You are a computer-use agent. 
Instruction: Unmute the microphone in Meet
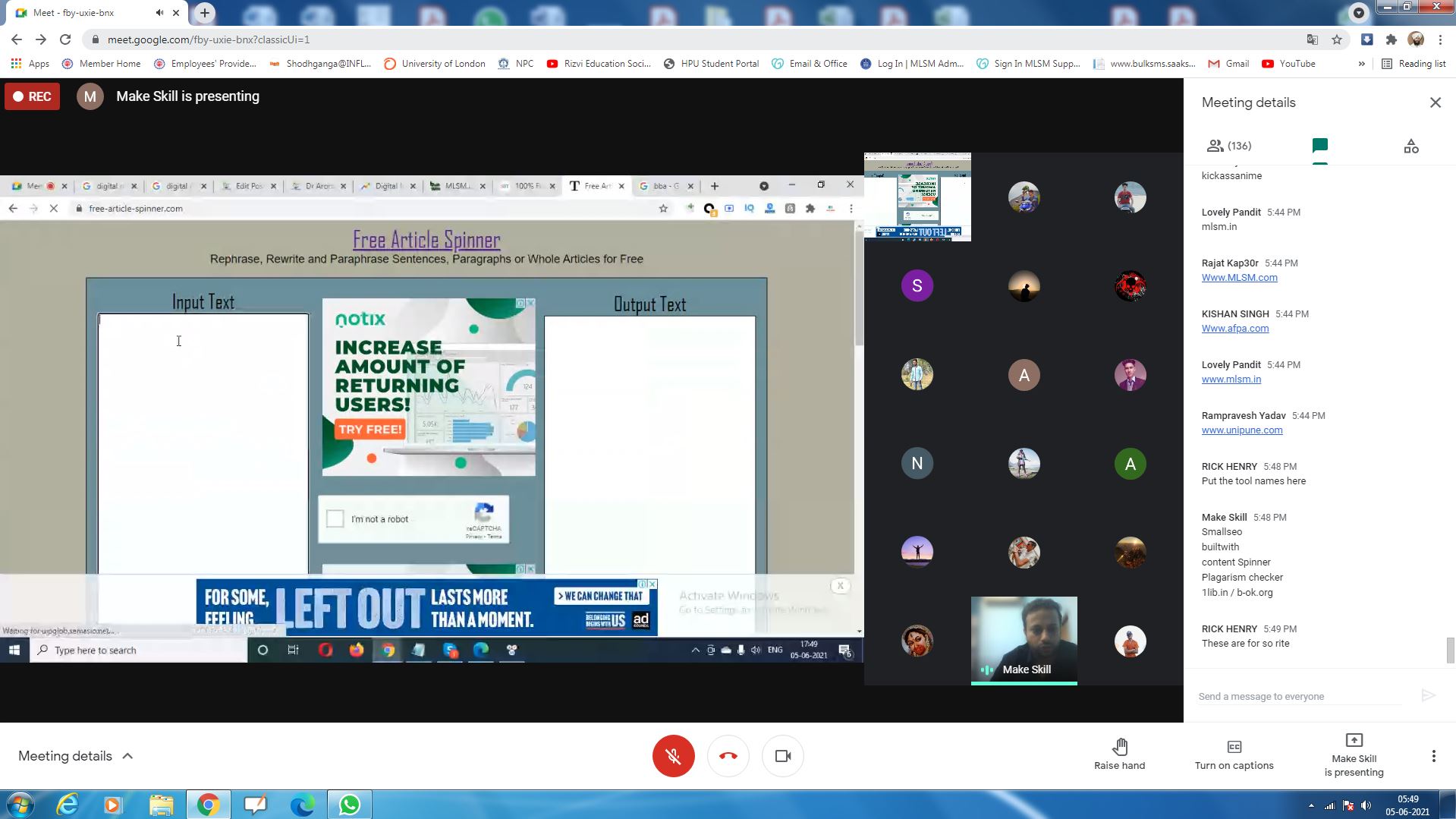[x=673, y=756]
